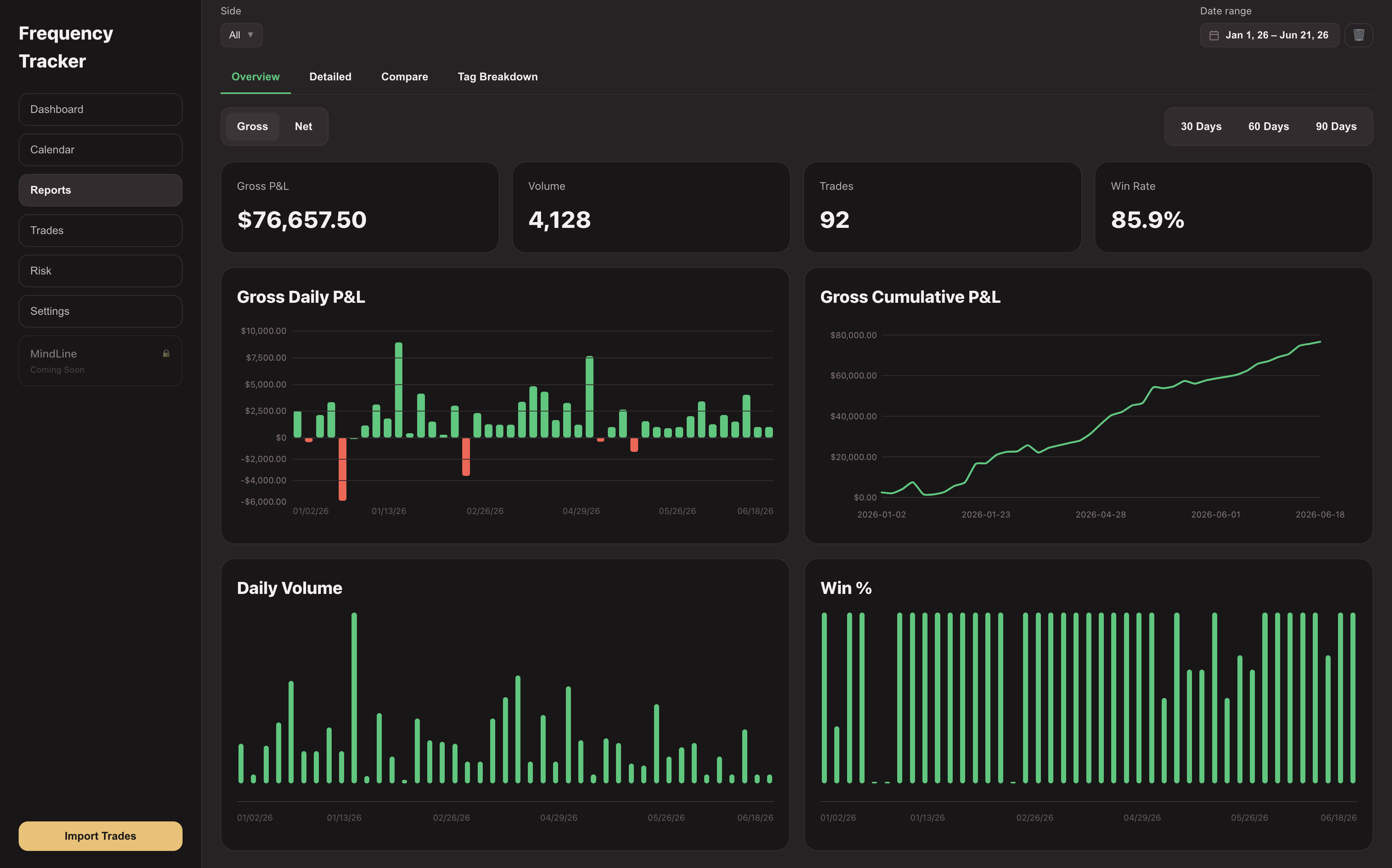Image resolution: width=1392 pixels, height=868 pixels.
Task: Click the MindLine lock icon
Action: [166, 354]
